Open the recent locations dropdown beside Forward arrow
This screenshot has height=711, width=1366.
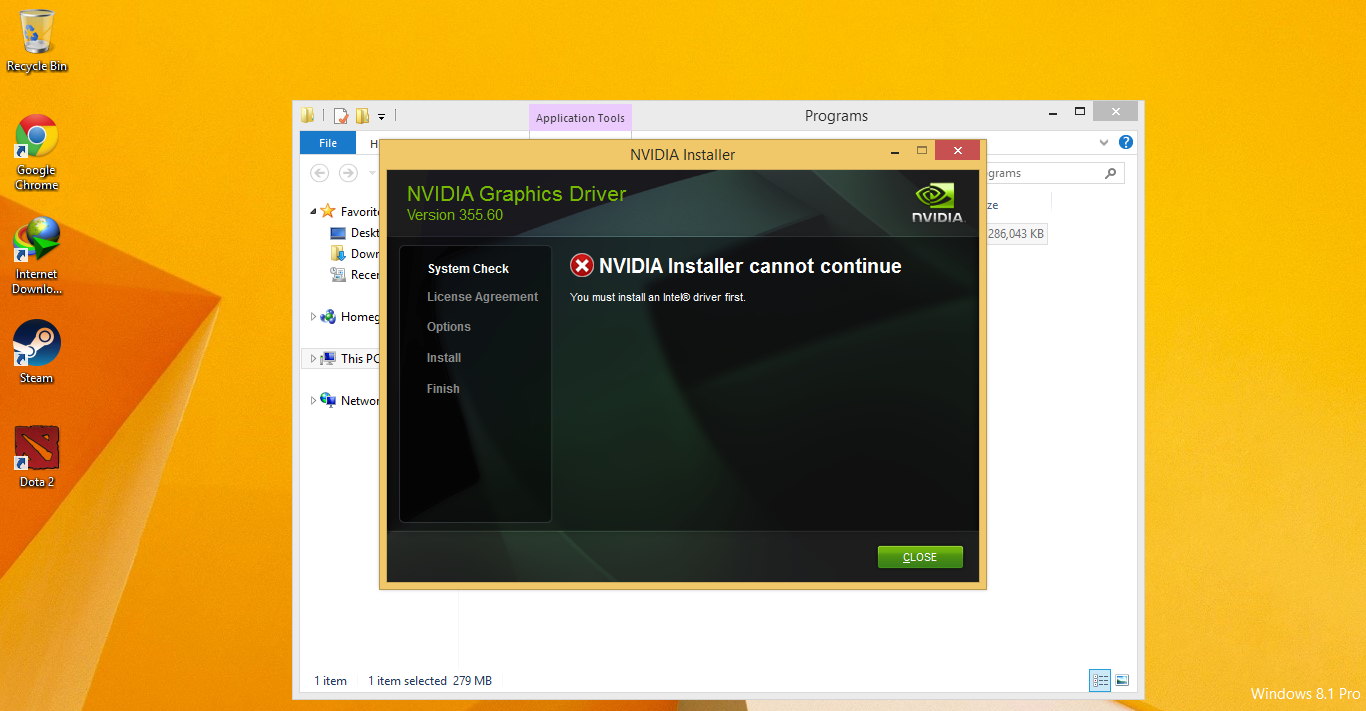coord(372,173)
